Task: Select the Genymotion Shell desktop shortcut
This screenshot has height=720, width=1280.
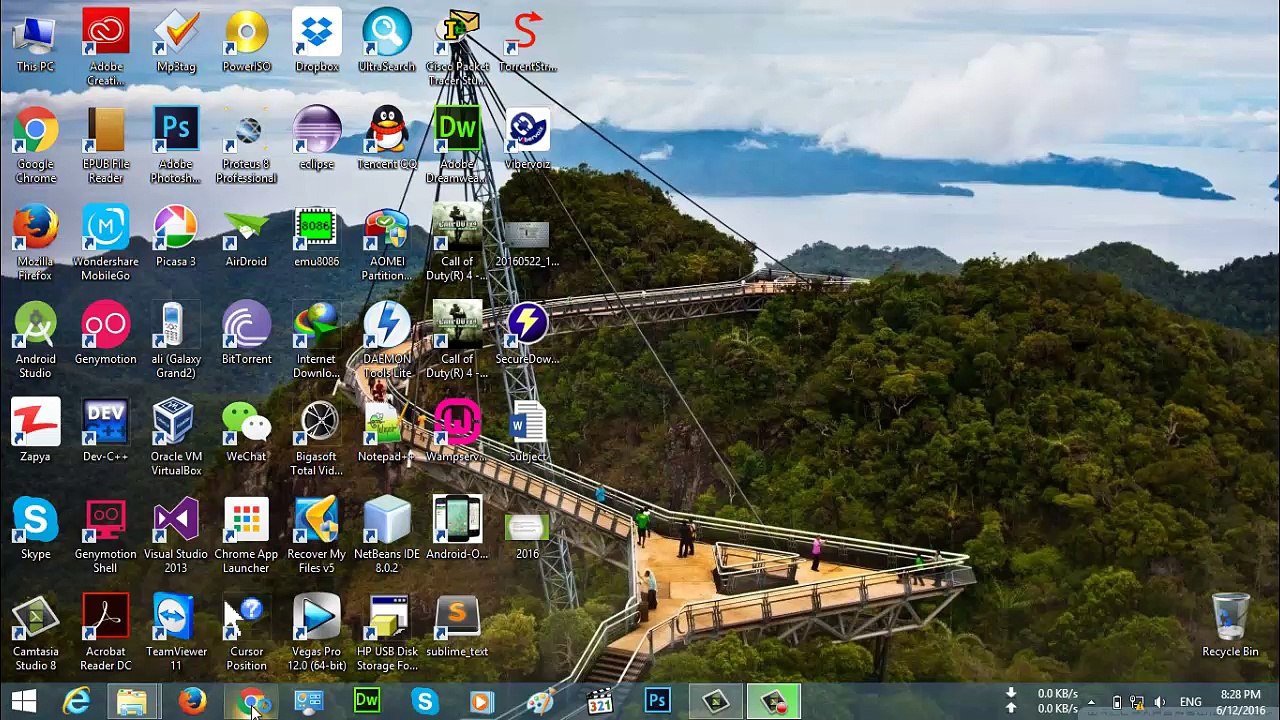Action: pos(105,535)
